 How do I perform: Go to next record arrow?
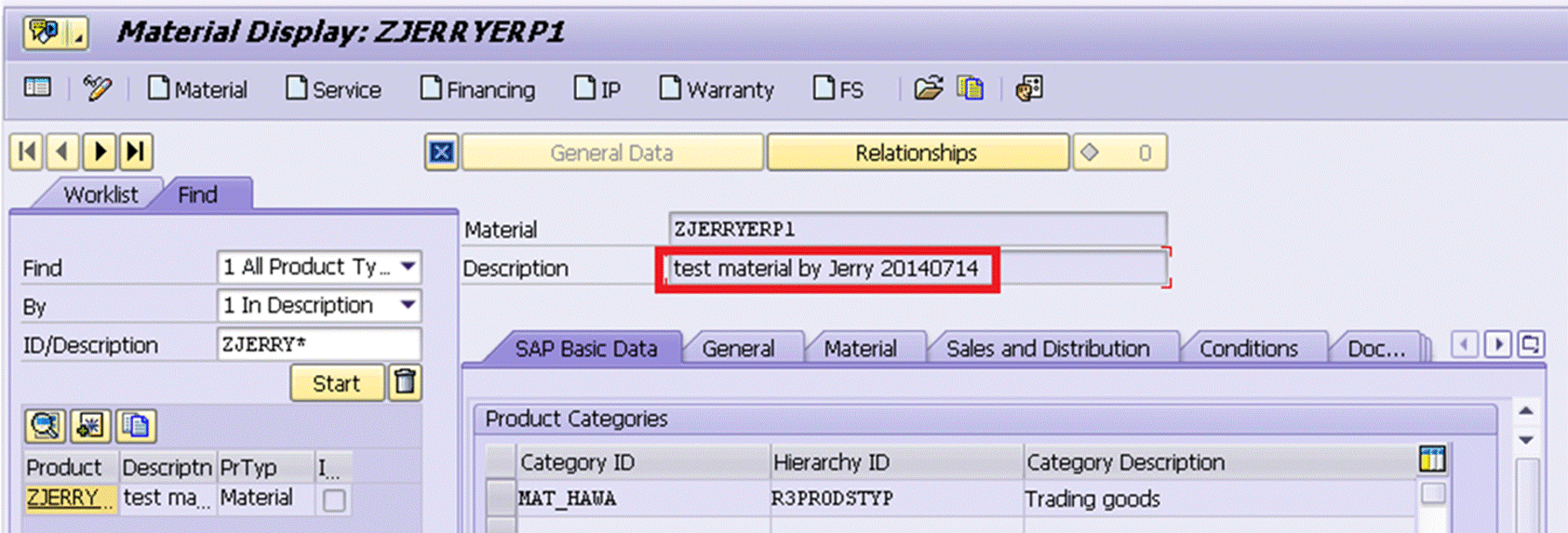[100, 152]
